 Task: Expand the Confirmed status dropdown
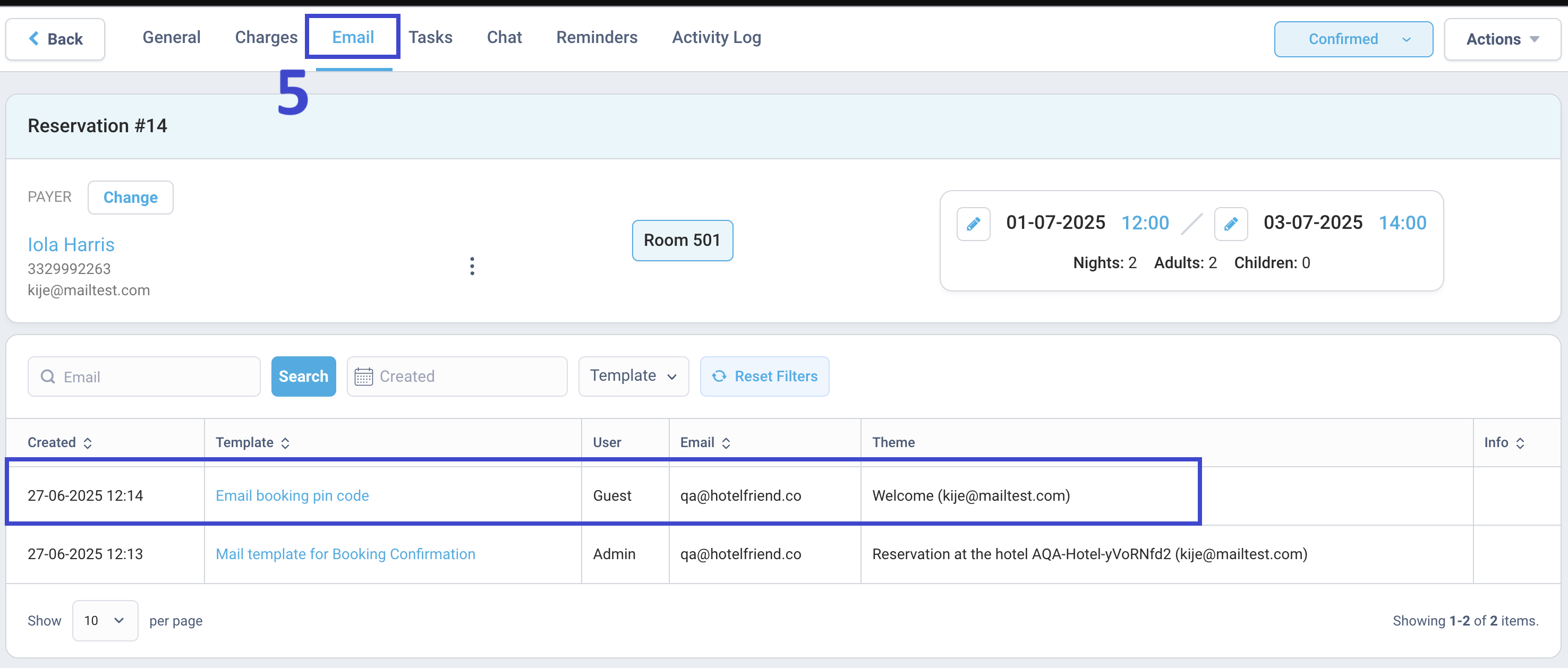tap(1353, 39)
